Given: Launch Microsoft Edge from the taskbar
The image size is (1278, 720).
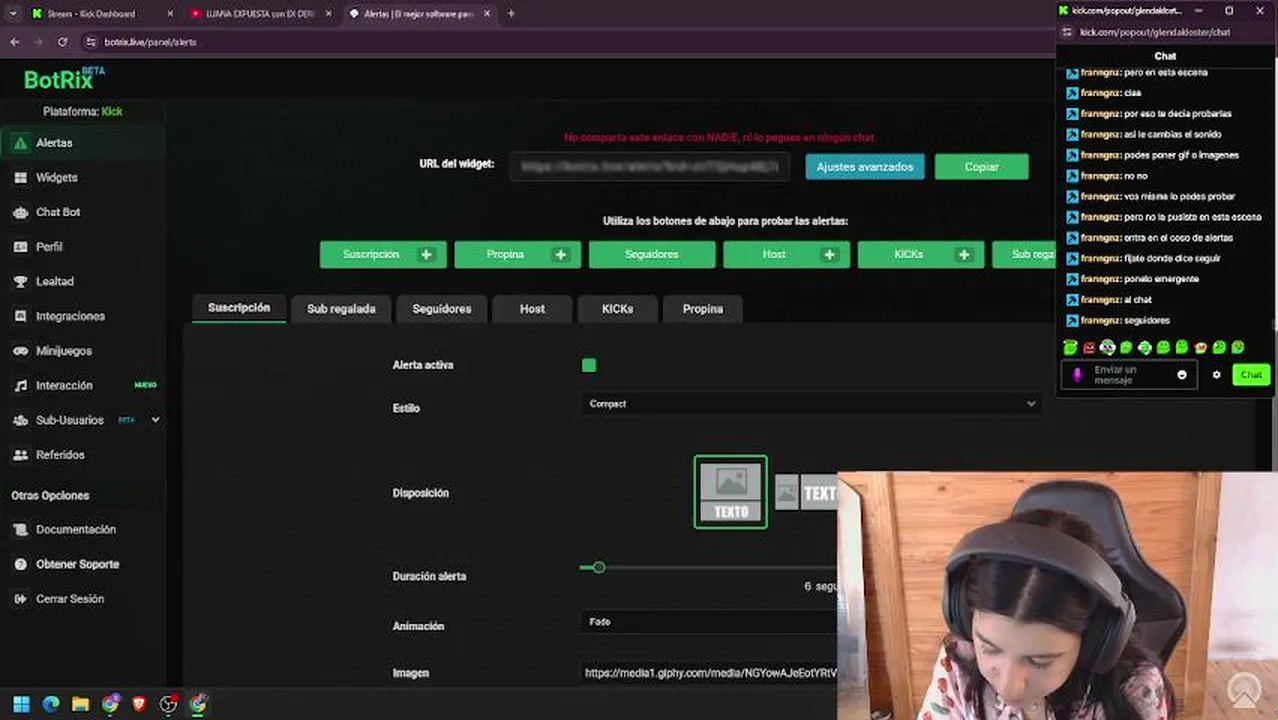Looking at the screenshot, I should coord(51,704).
